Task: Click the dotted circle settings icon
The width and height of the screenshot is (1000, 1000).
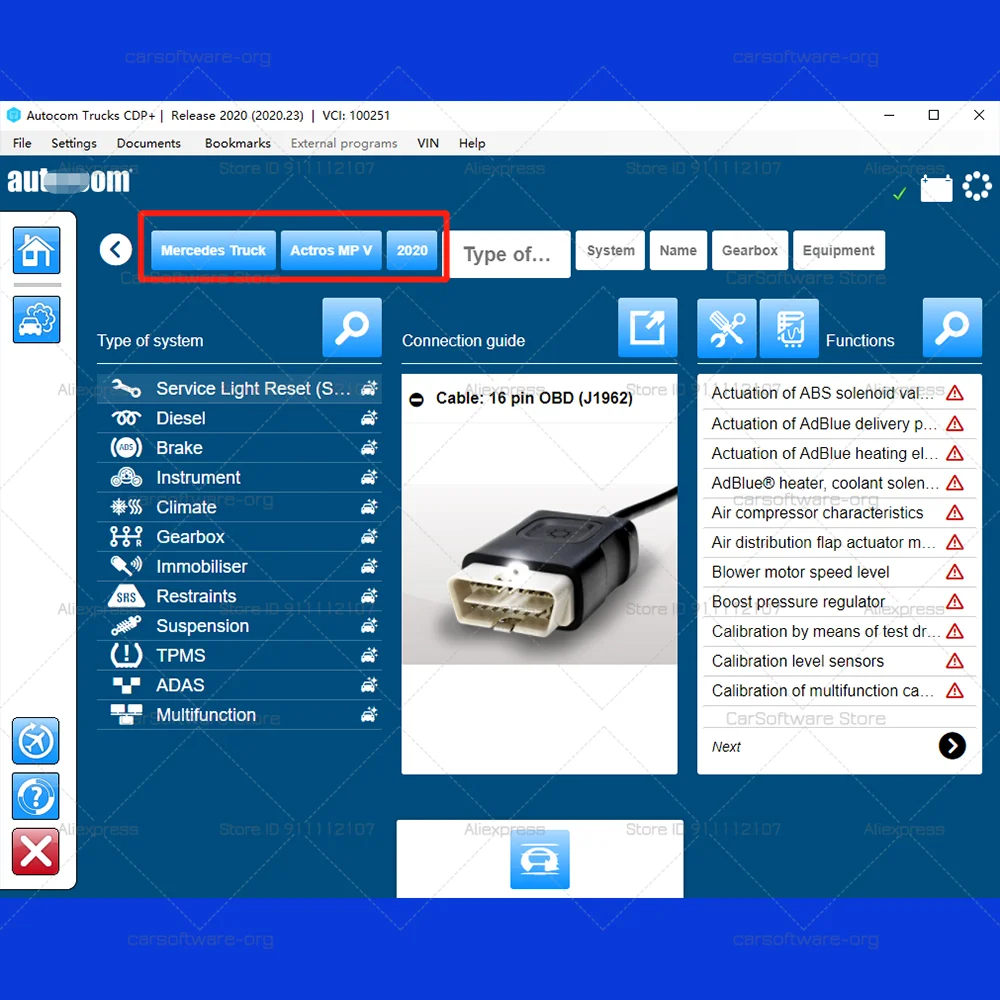Action: tap(976, 186)
